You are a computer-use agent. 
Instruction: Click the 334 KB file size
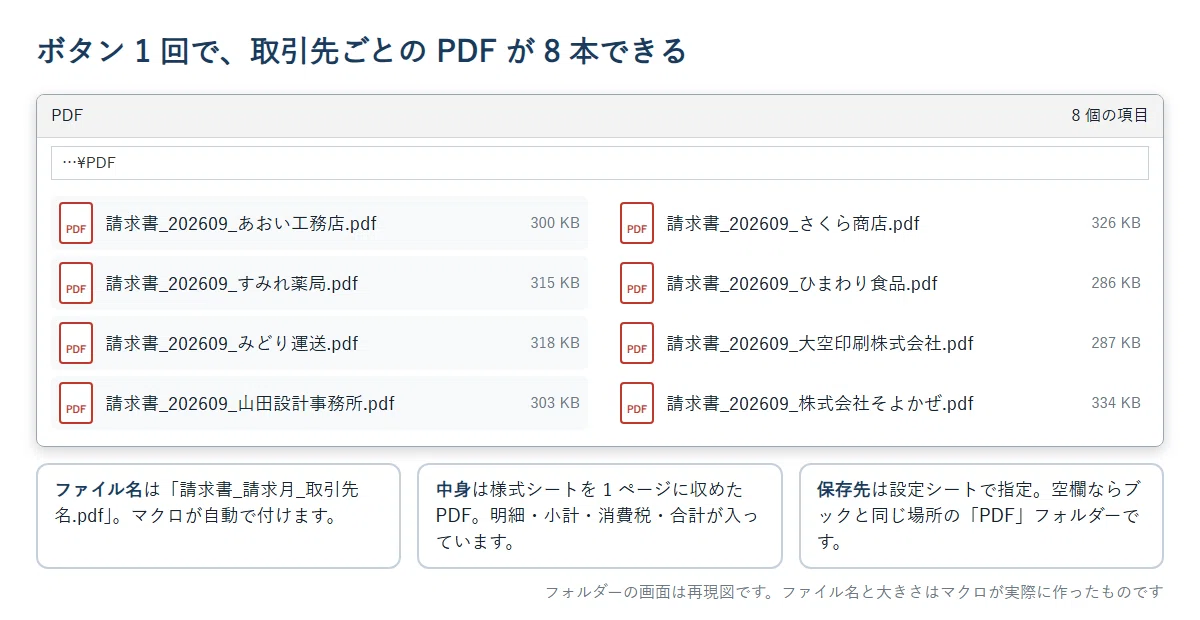1116,403
